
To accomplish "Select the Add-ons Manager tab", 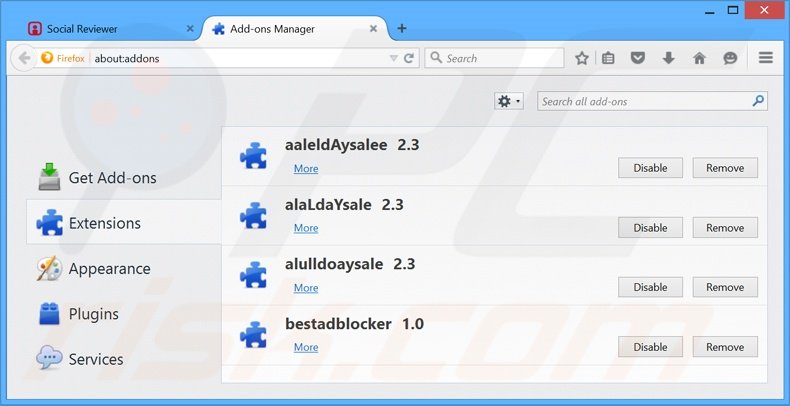I will tap(295, 29).
